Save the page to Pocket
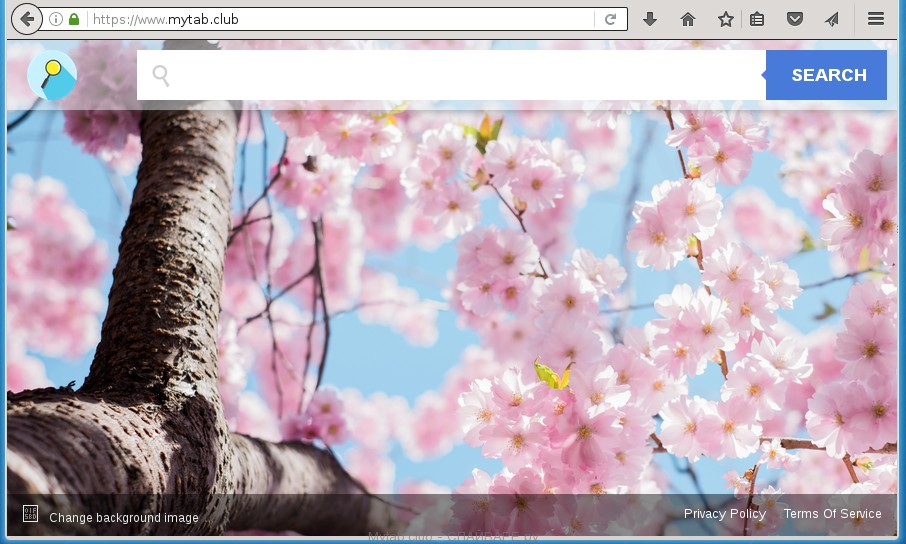The image size is (906, 544). pyautogui.click(x=794, y=19)
